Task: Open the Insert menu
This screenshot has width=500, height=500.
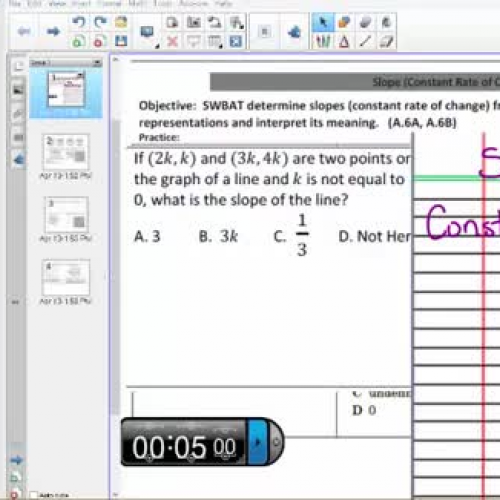Action: tap(82, 4)
